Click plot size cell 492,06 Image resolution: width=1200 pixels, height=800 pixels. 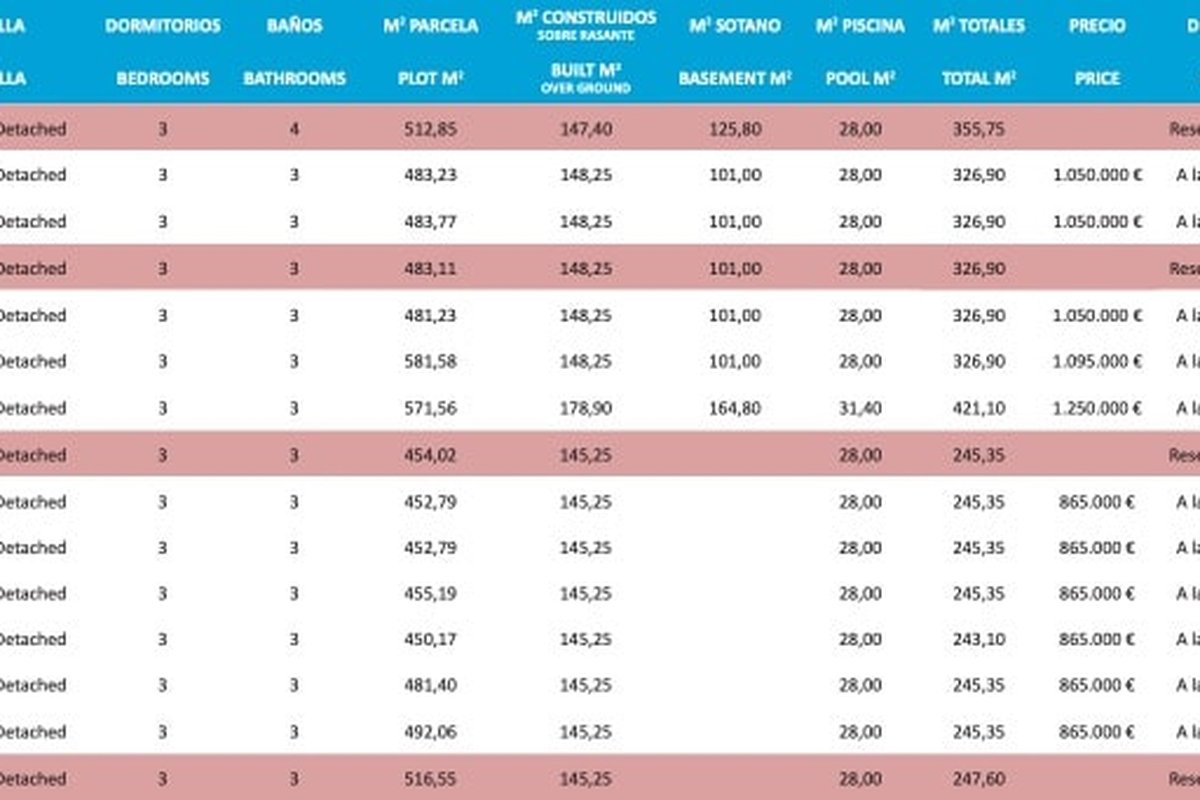click(x=430, y=732)
